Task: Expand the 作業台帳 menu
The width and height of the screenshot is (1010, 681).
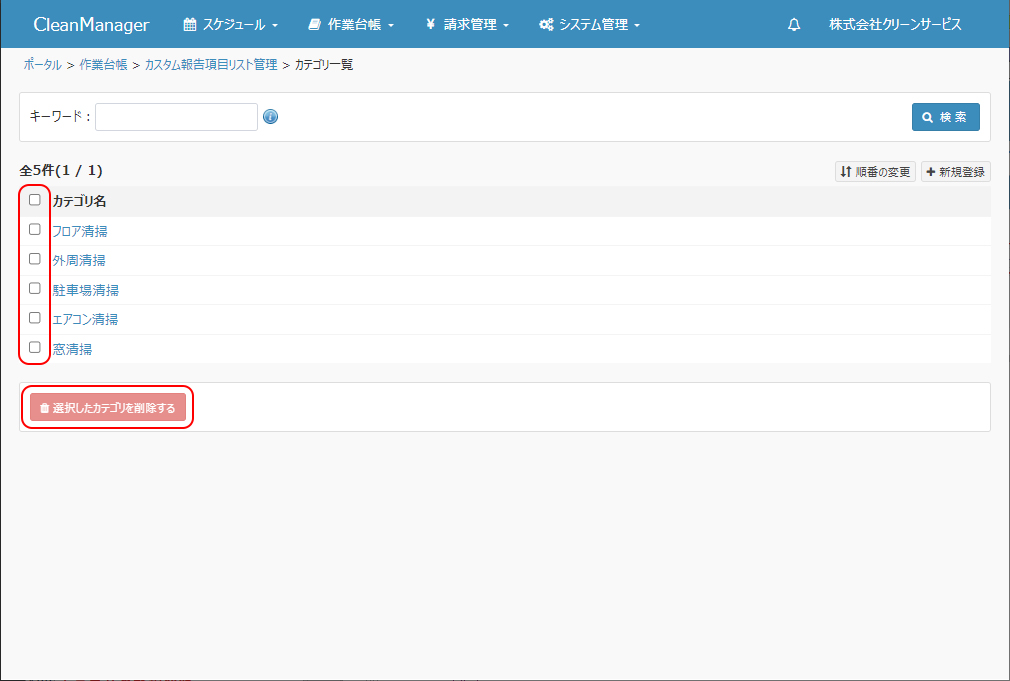Action: [x=351, y=25]
